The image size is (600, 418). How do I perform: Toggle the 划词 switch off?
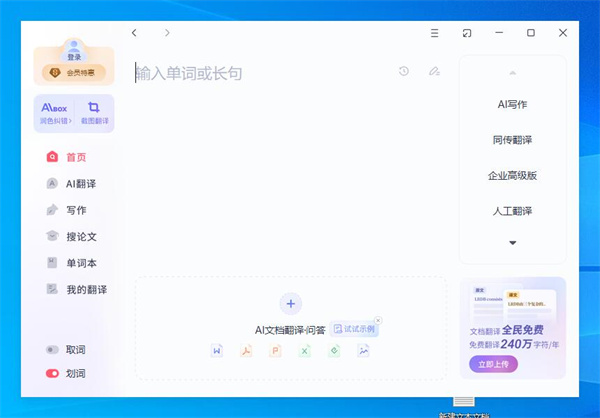(52, 373)
